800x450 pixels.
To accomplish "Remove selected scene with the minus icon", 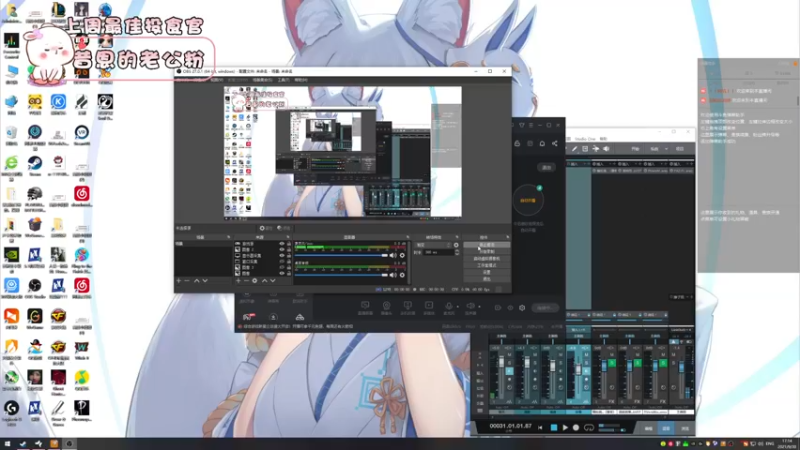I will pos(187,281).
